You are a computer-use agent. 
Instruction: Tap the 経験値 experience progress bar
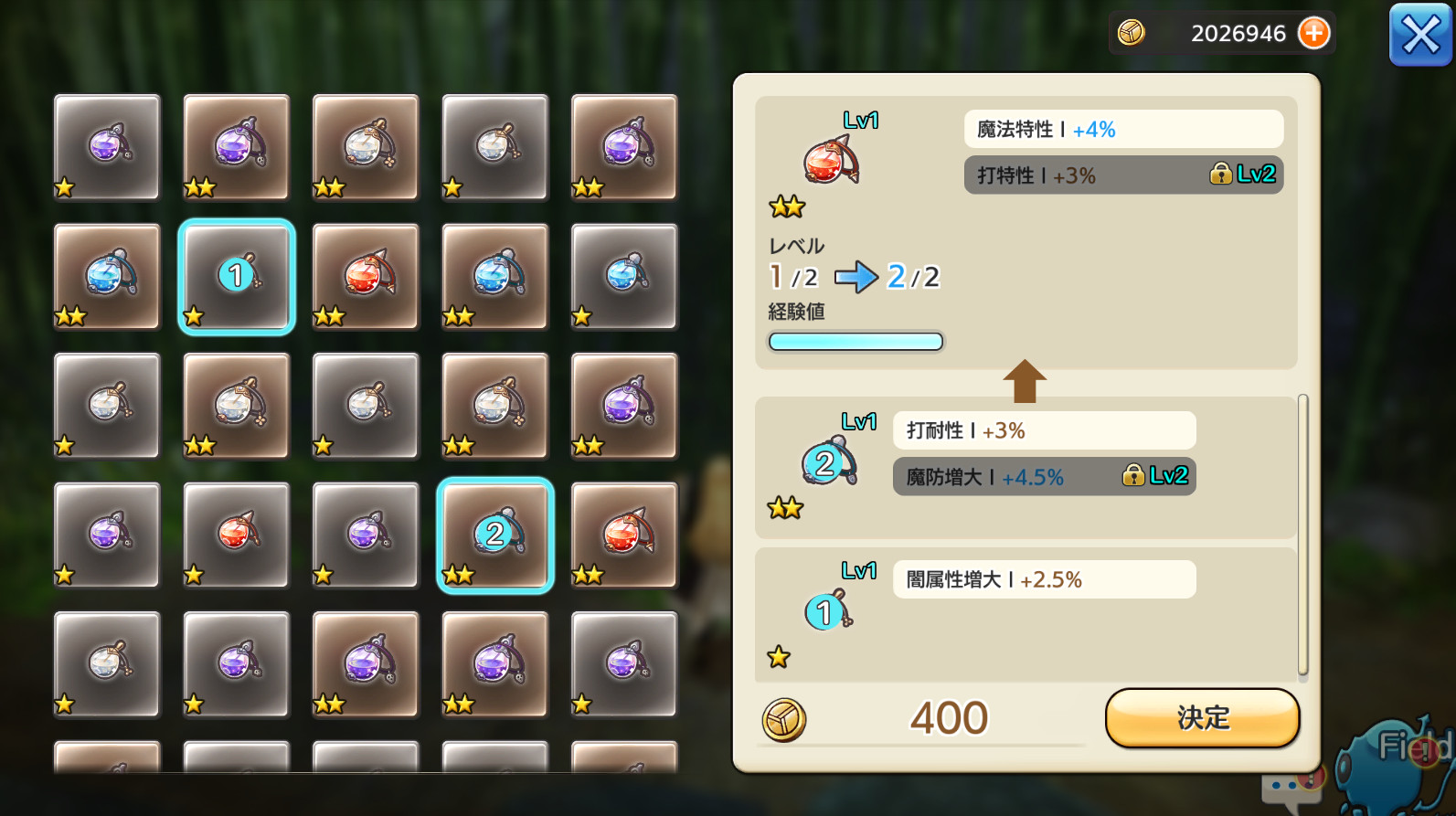[x=856, y=342]
